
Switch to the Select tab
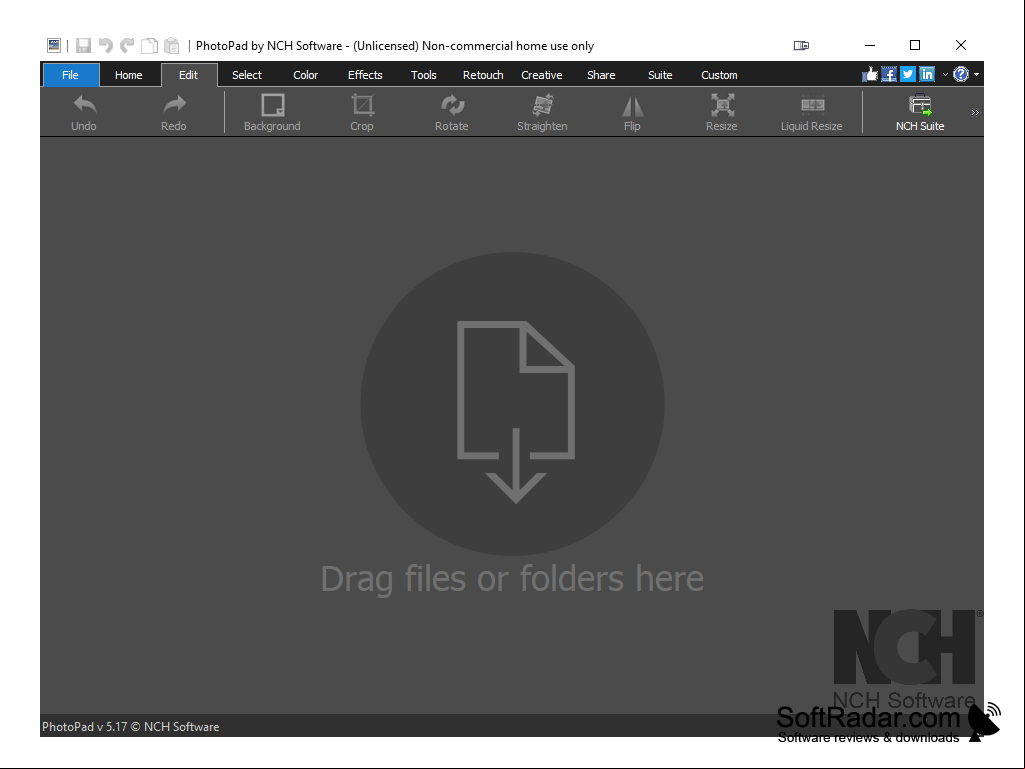247,75
